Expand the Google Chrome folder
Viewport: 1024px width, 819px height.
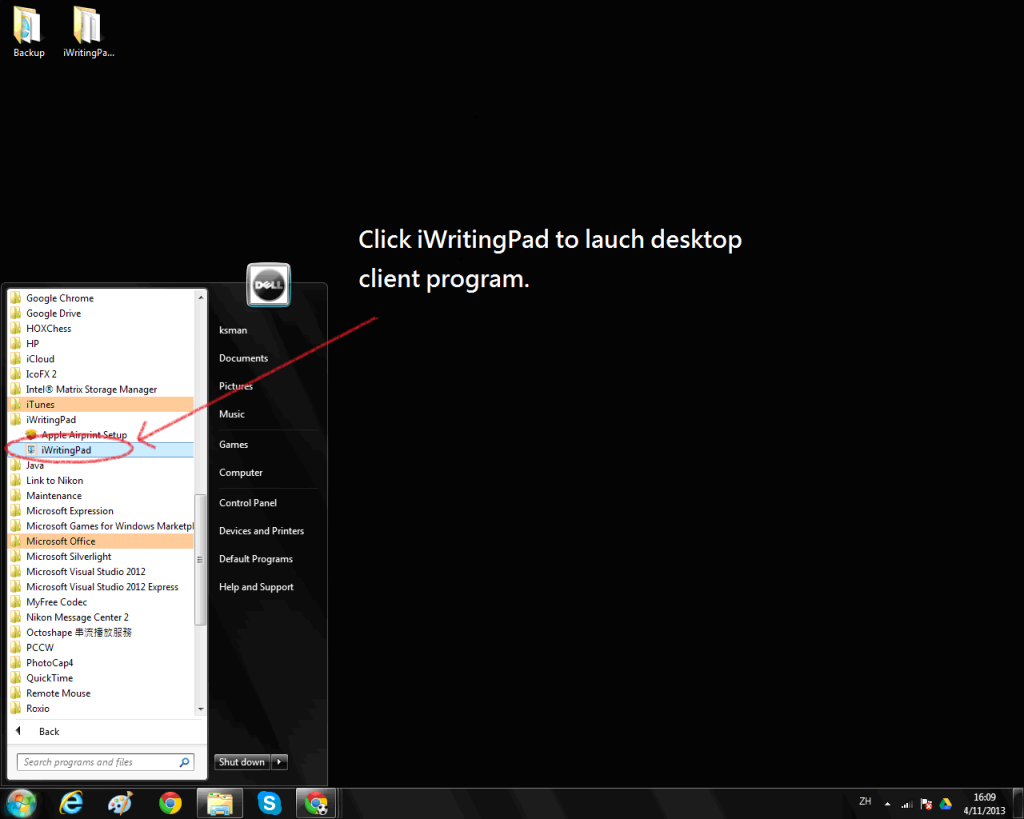[101, 298]
